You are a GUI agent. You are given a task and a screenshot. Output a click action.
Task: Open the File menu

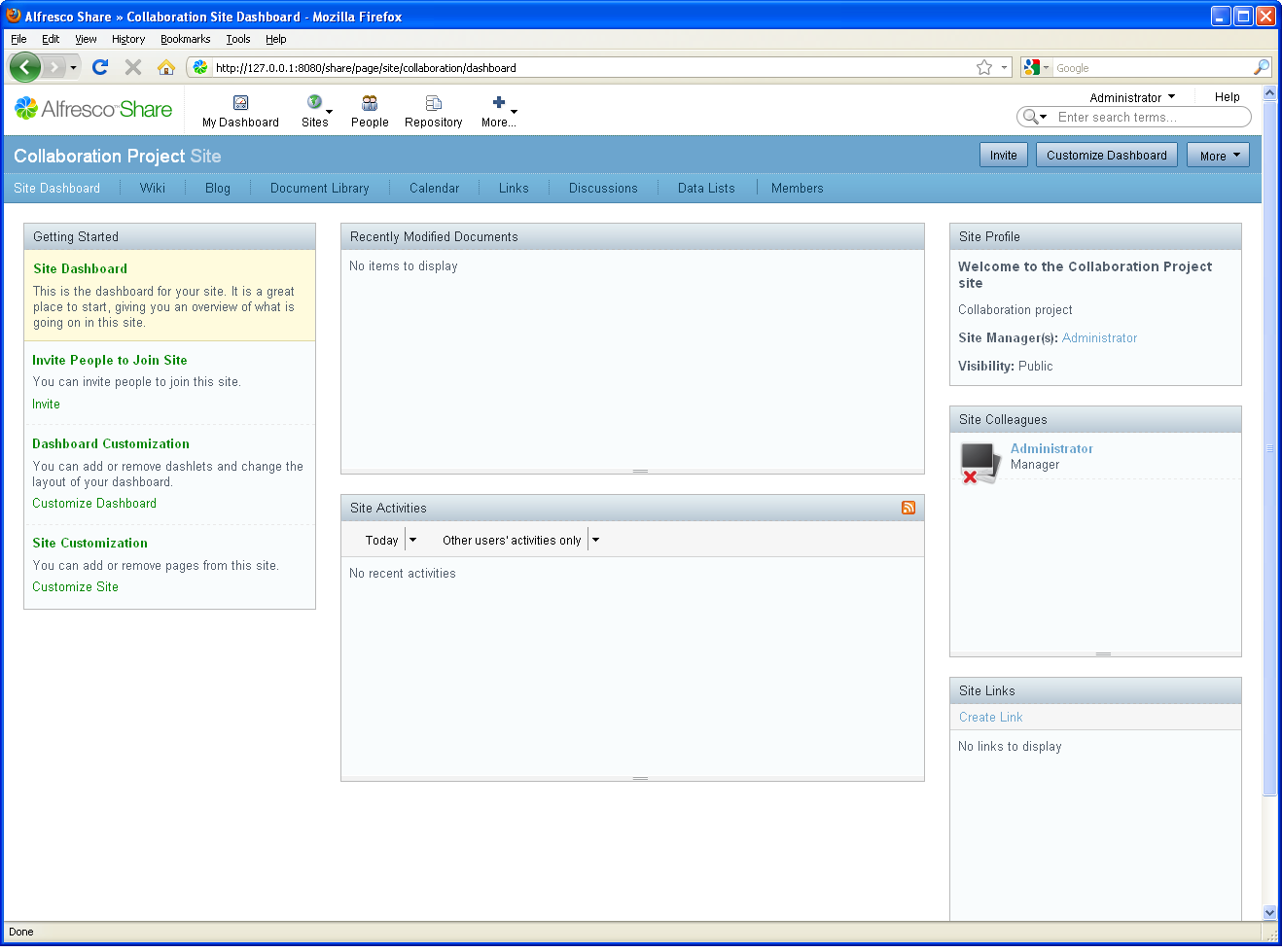[x=18, y=39]
